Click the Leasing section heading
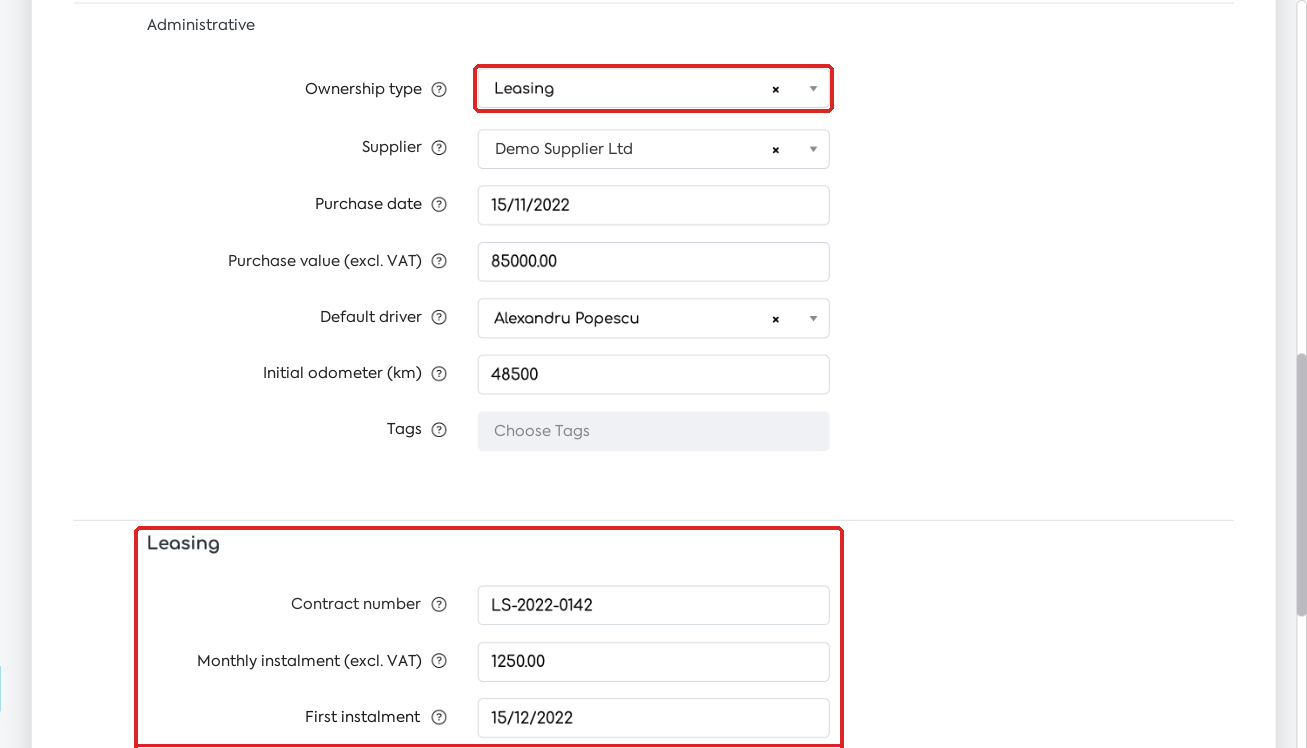The image size is (1307, 748). point(183,544)
